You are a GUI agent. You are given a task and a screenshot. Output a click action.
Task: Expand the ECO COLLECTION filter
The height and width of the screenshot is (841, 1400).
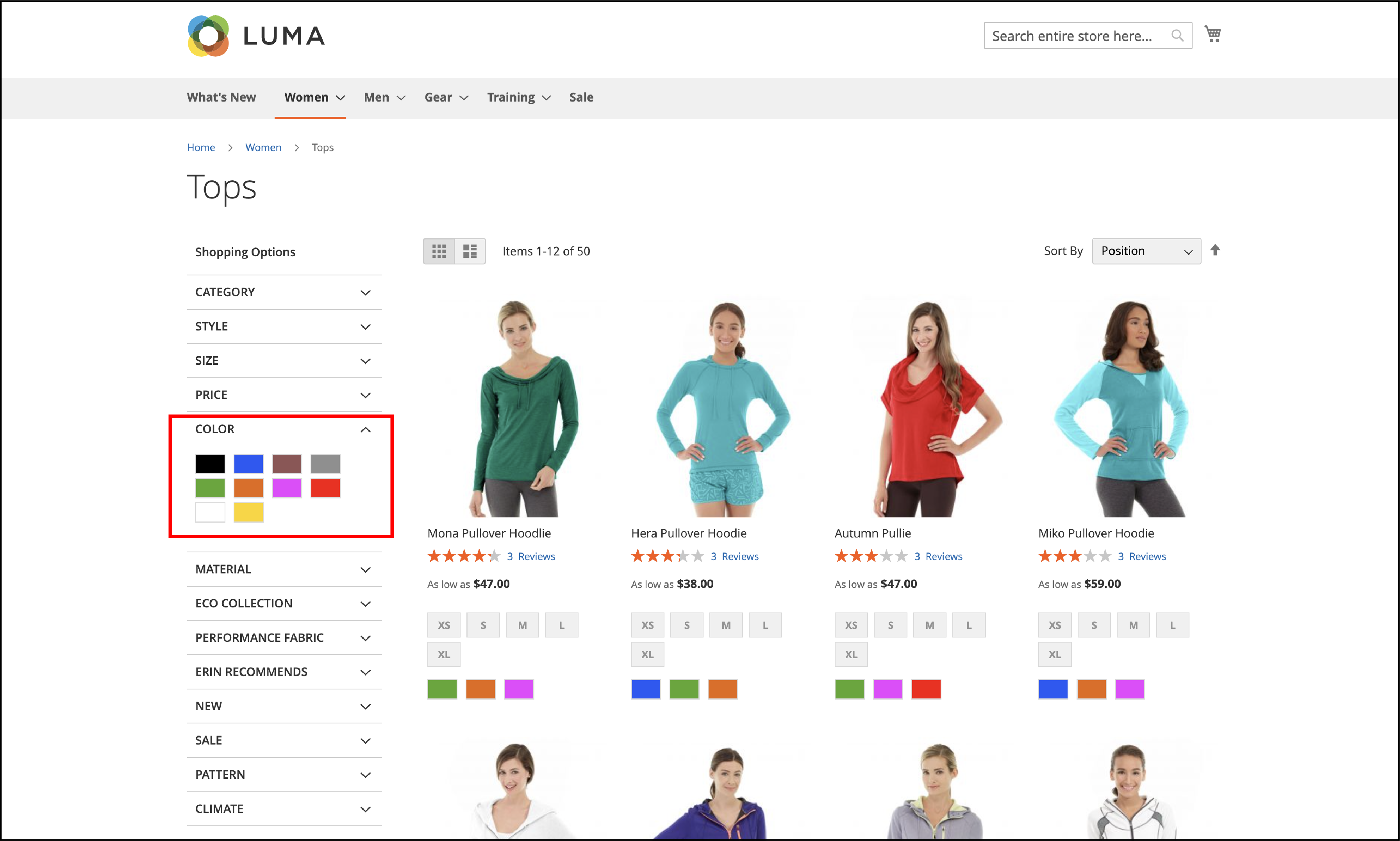[284, 604]
